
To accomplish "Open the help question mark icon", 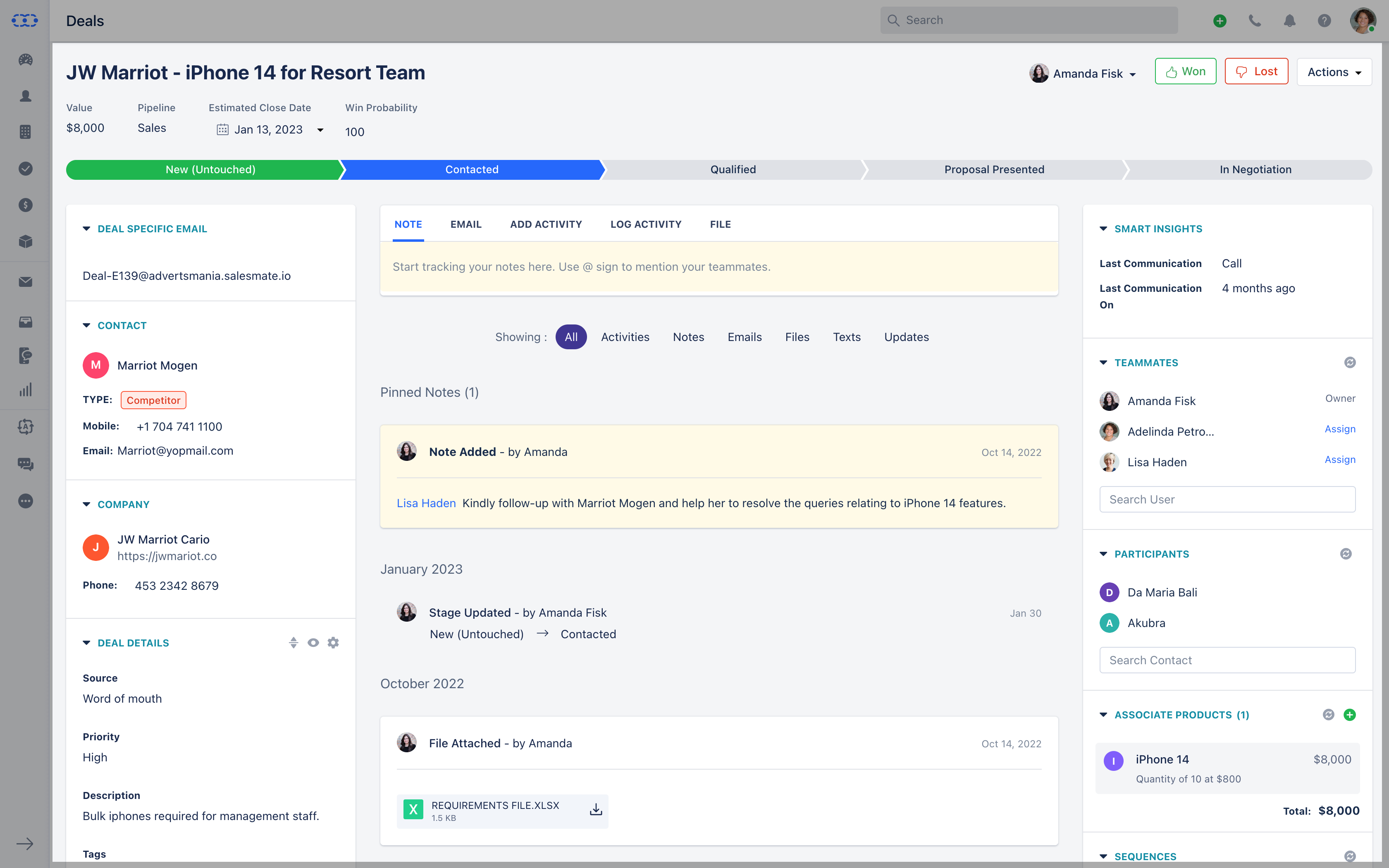I will 1324,21.
